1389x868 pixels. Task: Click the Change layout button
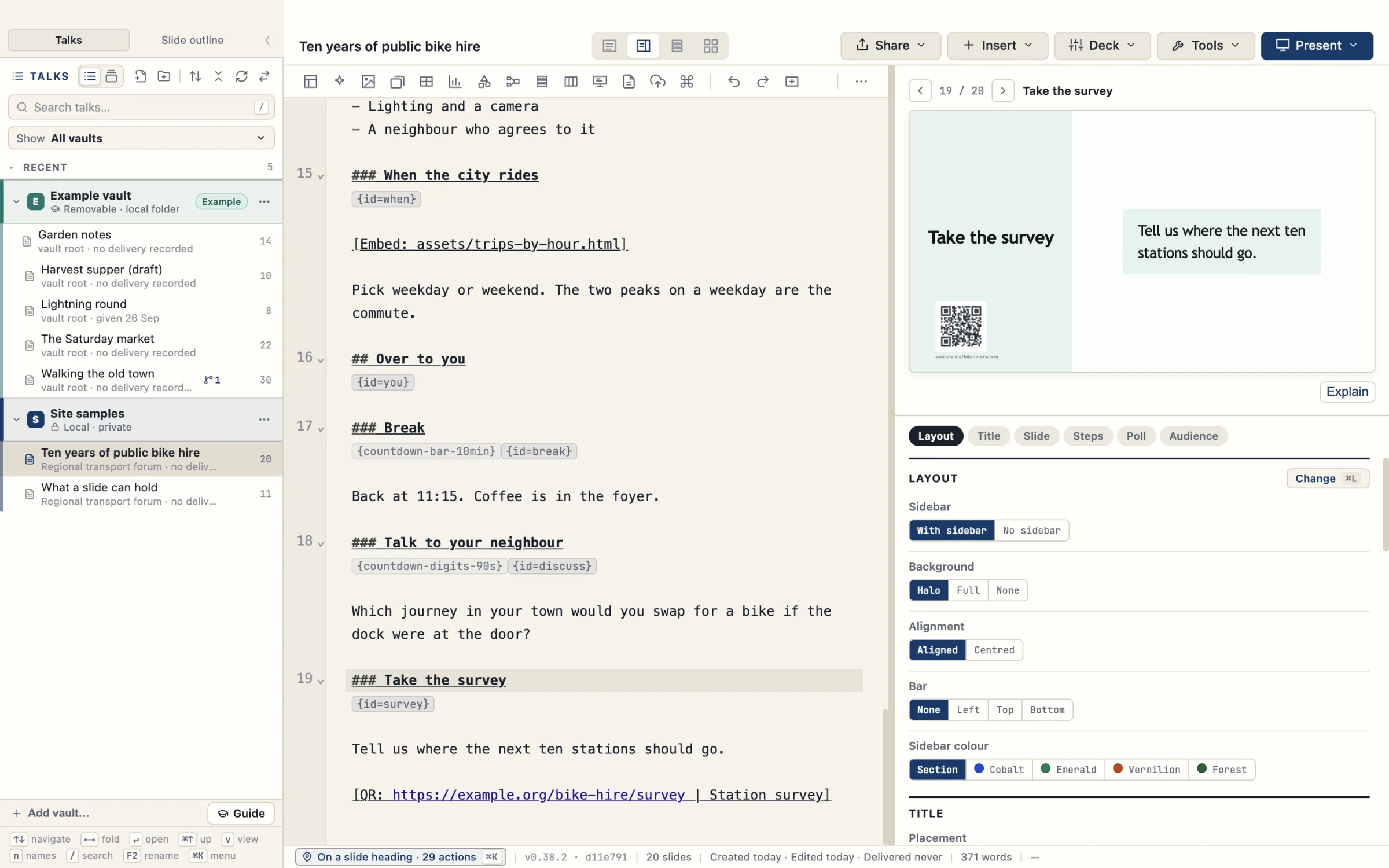pyautogui.click(x=1328, y=479)
